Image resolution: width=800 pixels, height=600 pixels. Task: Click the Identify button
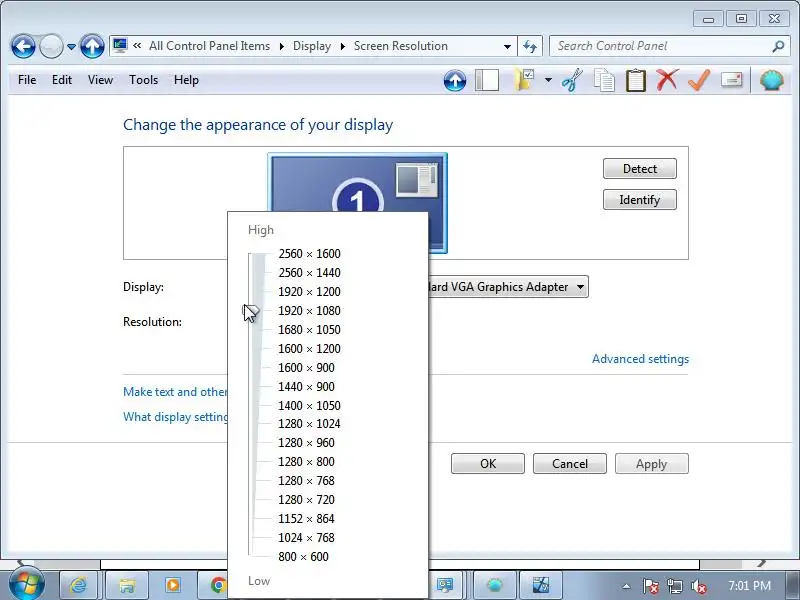coord(640,199)
